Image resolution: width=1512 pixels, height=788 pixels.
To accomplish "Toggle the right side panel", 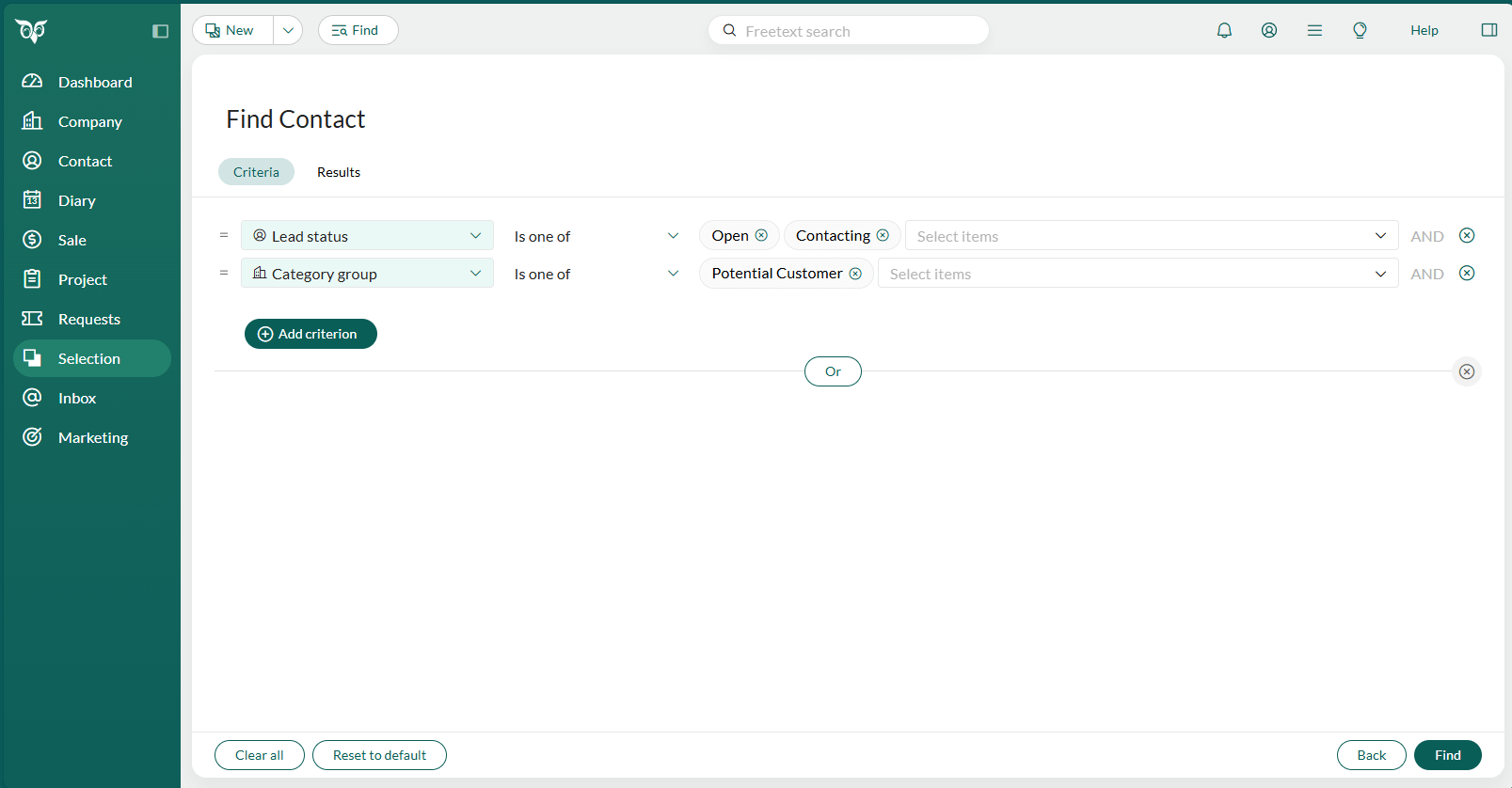I will pyautogui.click(x=1489, y=30).
